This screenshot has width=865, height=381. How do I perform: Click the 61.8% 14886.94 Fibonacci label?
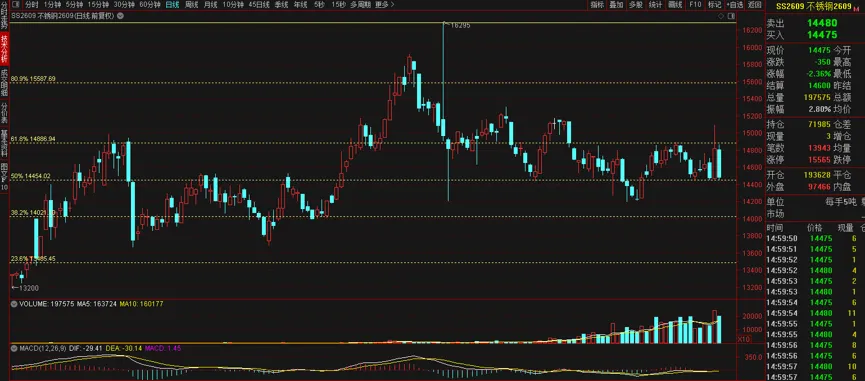click(x=33, y=139)
